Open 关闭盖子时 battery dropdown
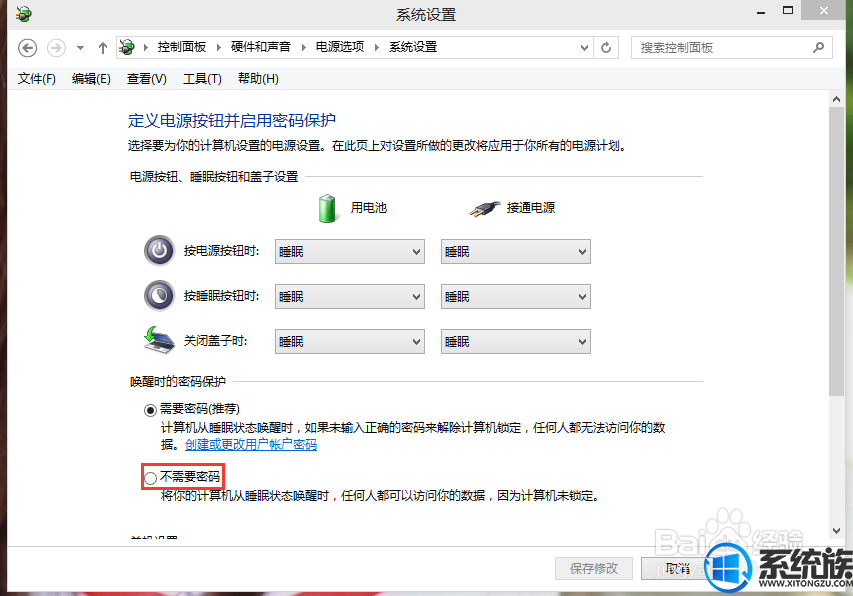 (x=350, y=342)
